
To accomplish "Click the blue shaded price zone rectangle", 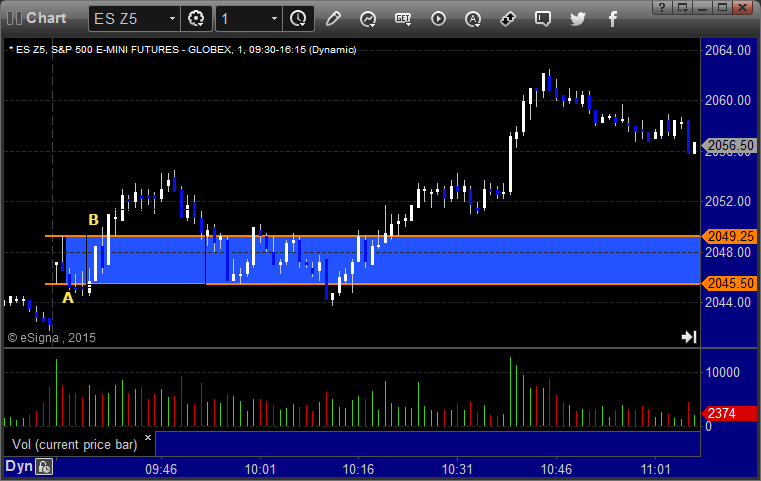I will [383, 260].
